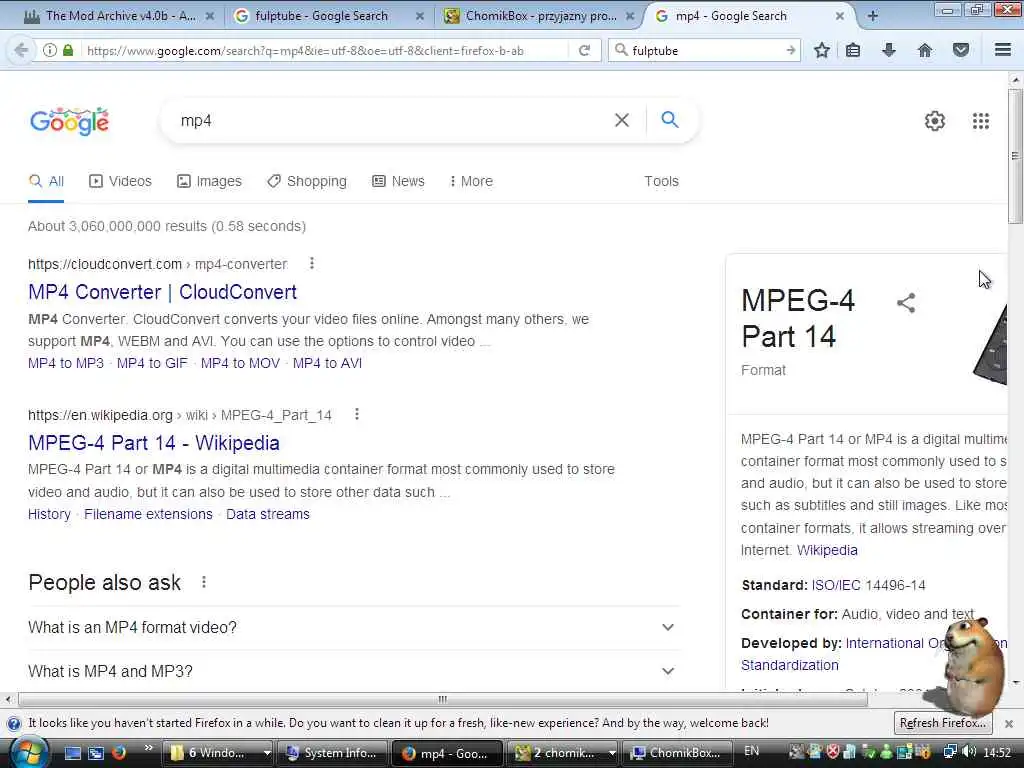Select the News results filter

point(398,181)
